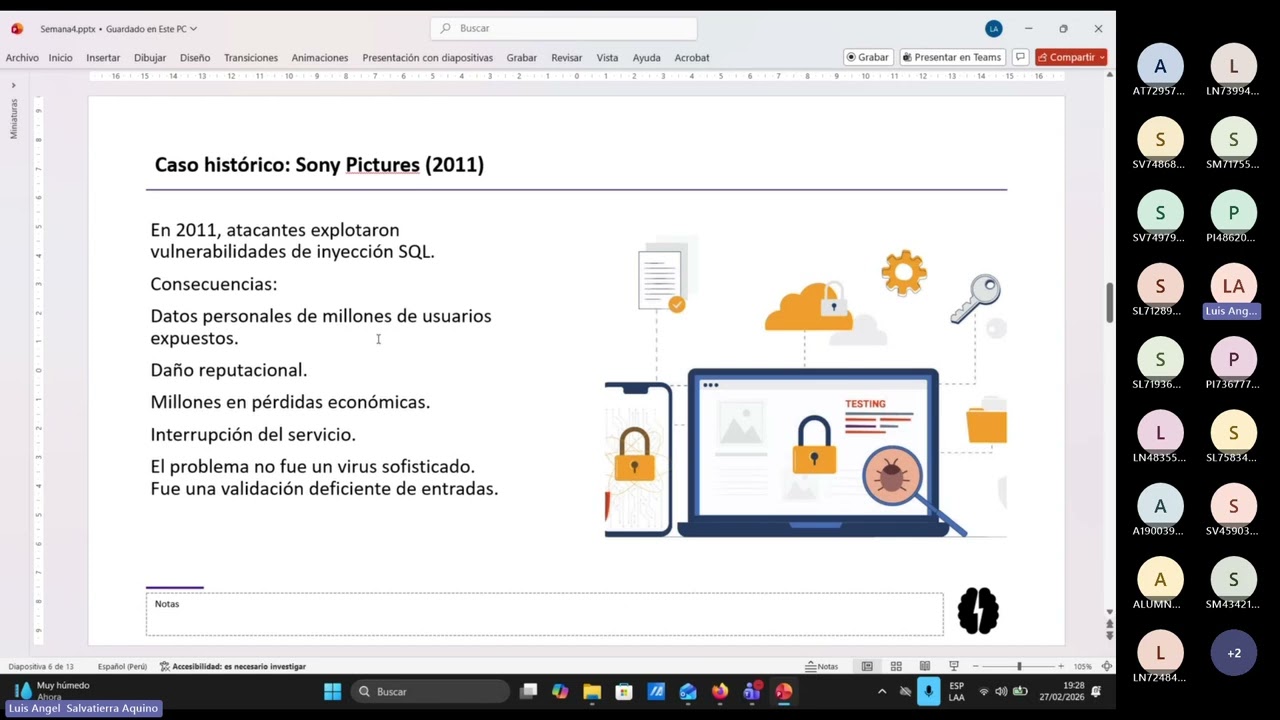1280x720 pixels.
Task: Open Task View on the taskbar
Action: [529, 691]
